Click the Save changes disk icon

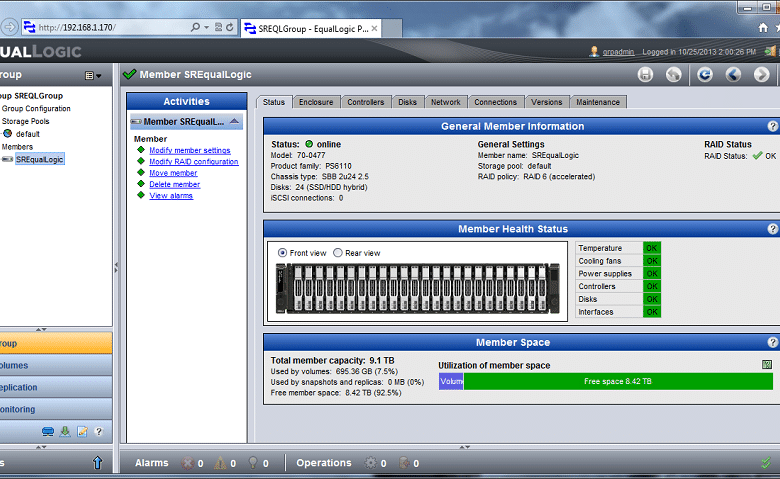click(x=645, y=75)
